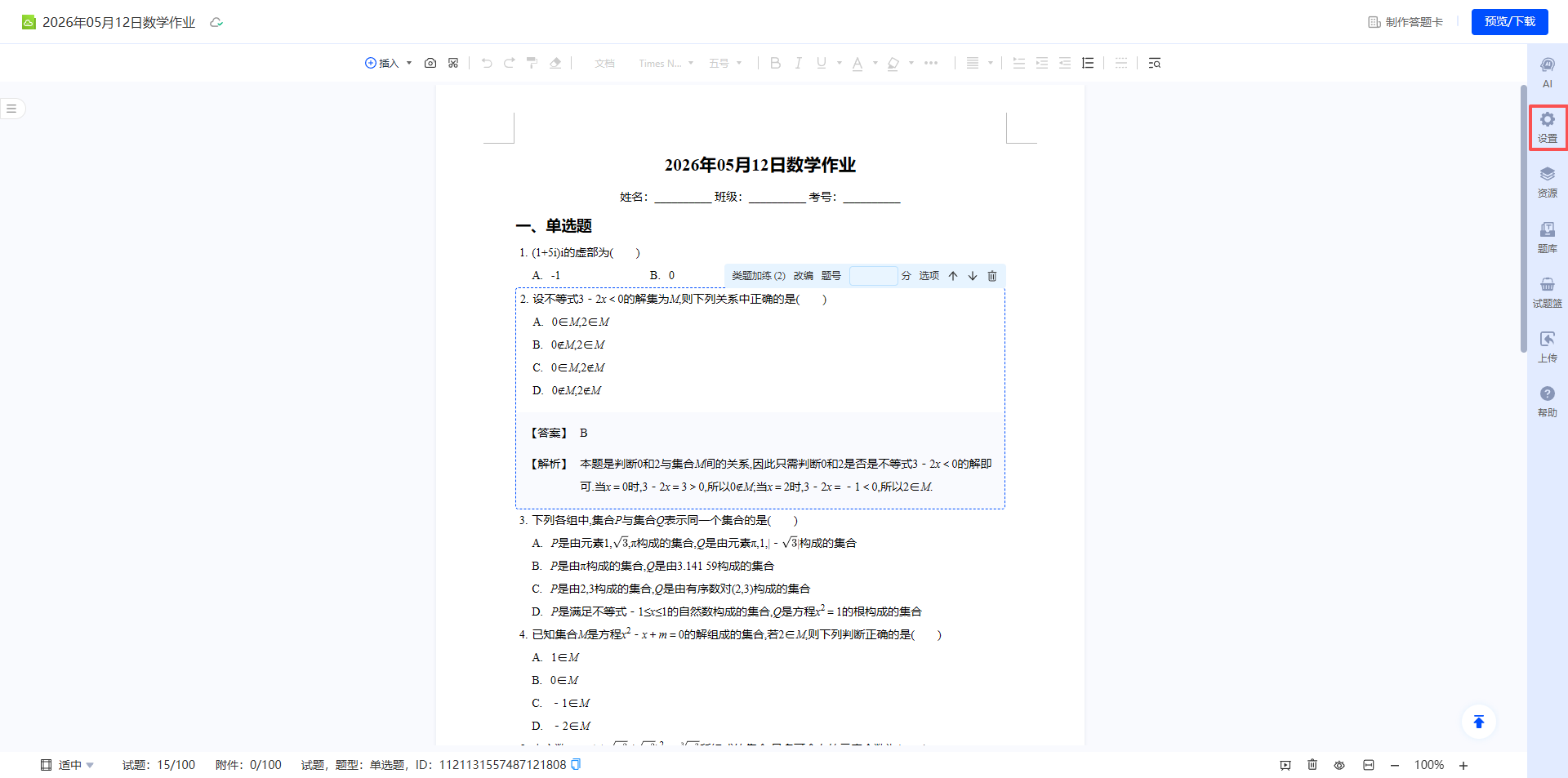Zoom out with the minus button
1568x778 pixels.
(1395, 765)
